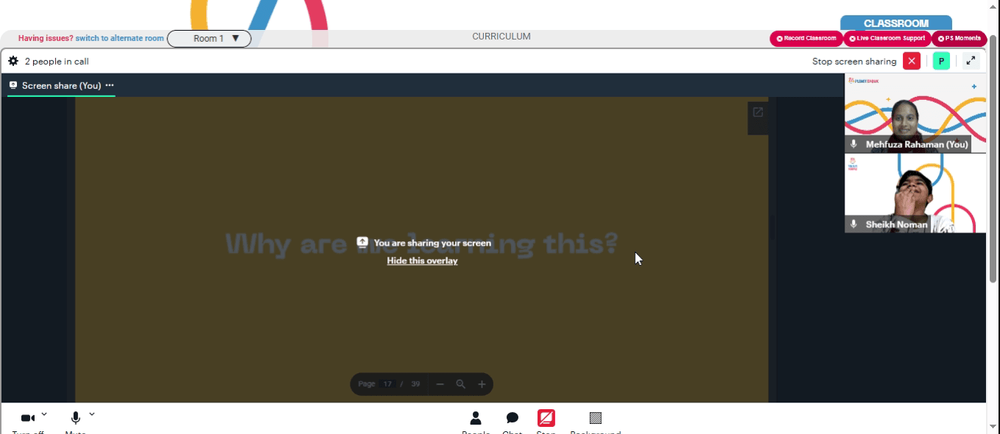Click '2 people in call' text
Viewport: 1000px width, 434px height.
[57, 62]
